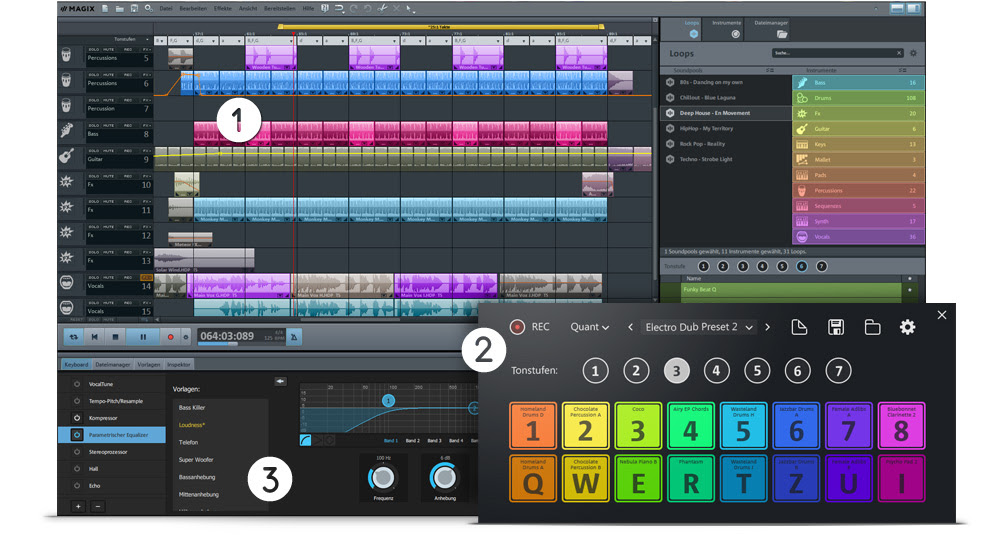982x535 pixels.
Task: Click the guitar icon of track 9
Action: [x=66, y=156]
